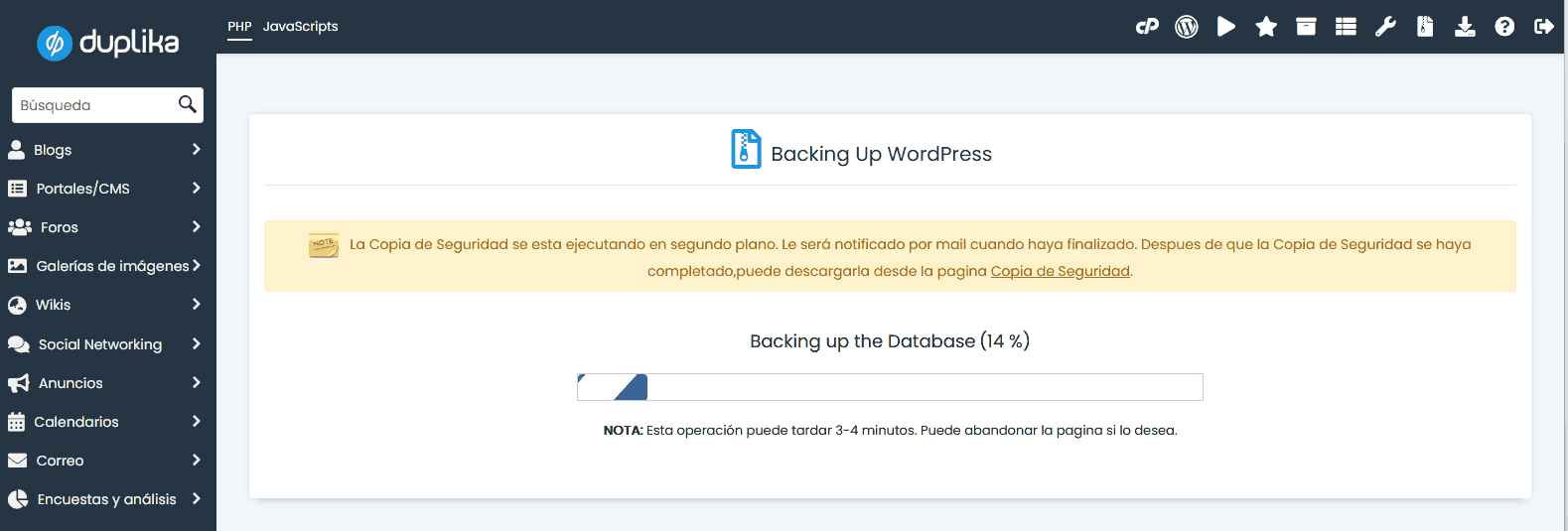Open the Copia de Seguridad link
The width and height of the screenshot is (1568, 531).
[x=1061, y=271]
